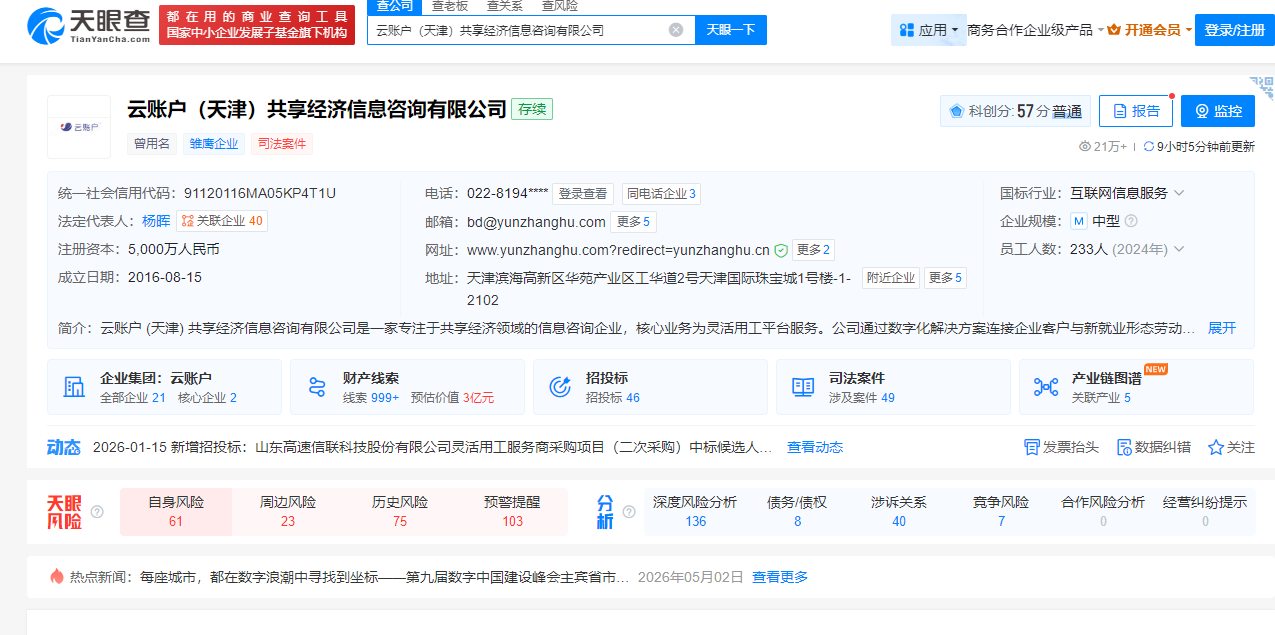Click the 监控 button
Viewport: 1275px width, 635px height.
click(1217, 111)
